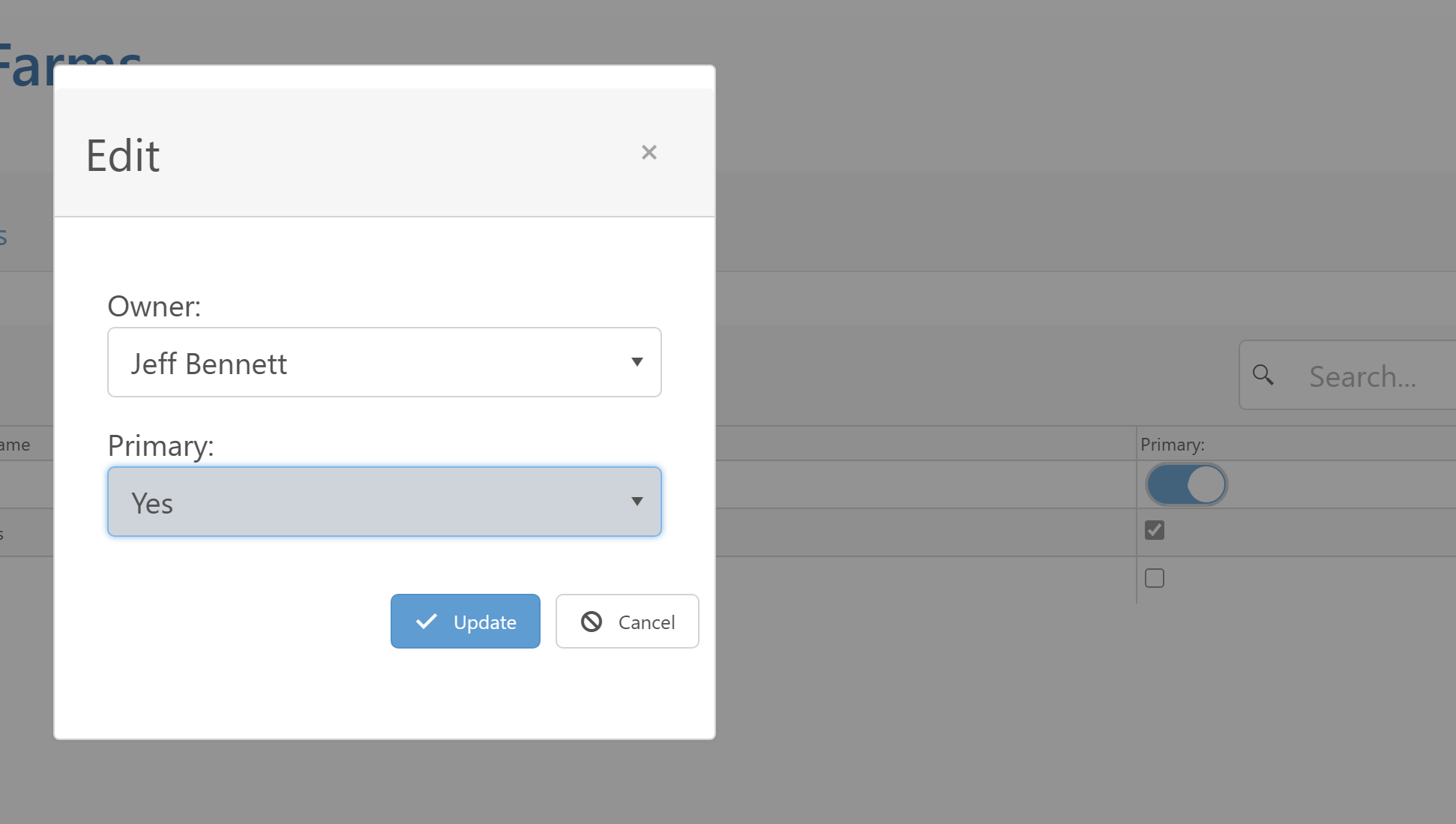
Task: Click the Primary label in the dialog
Action: (x=160, y=446)
